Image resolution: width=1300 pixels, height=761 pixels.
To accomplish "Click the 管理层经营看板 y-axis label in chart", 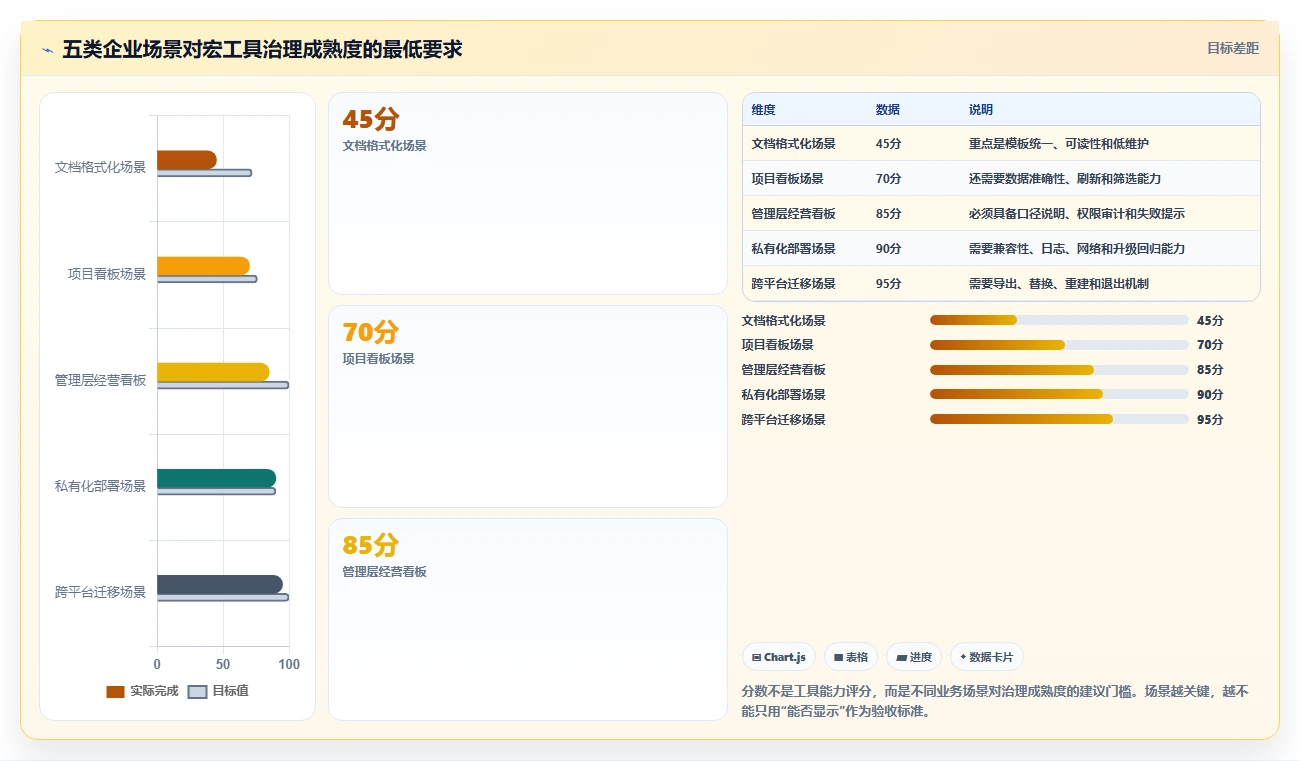I will [100, 380].
